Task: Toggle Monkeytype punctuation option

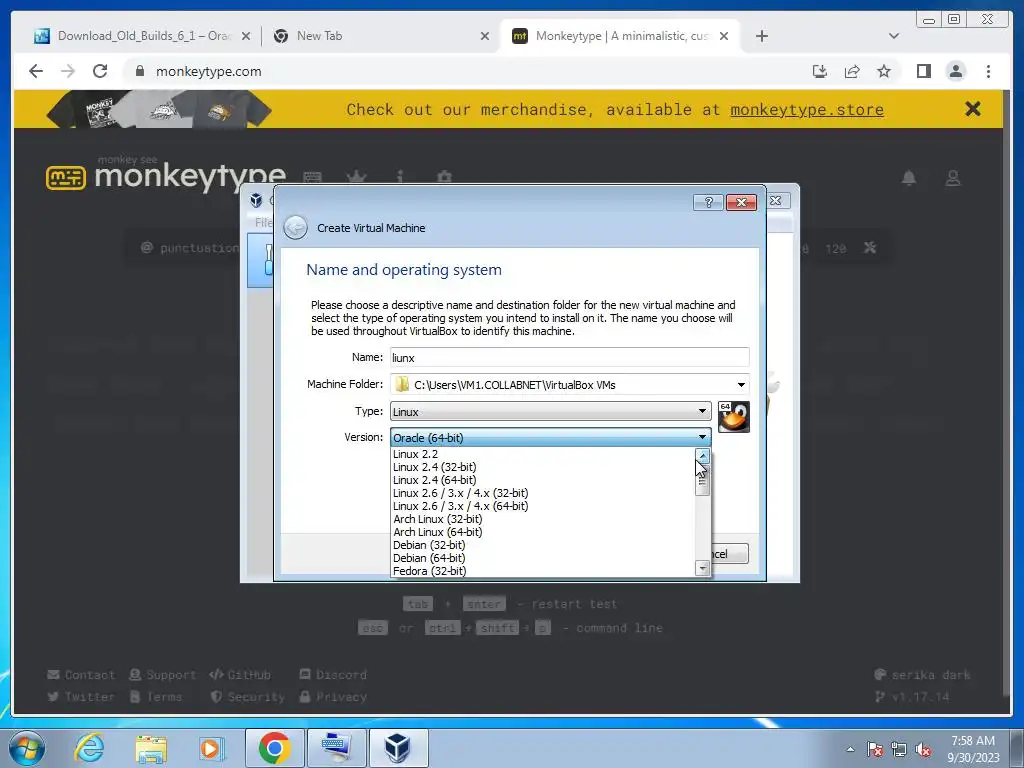Action: click(x=191, y=248)
